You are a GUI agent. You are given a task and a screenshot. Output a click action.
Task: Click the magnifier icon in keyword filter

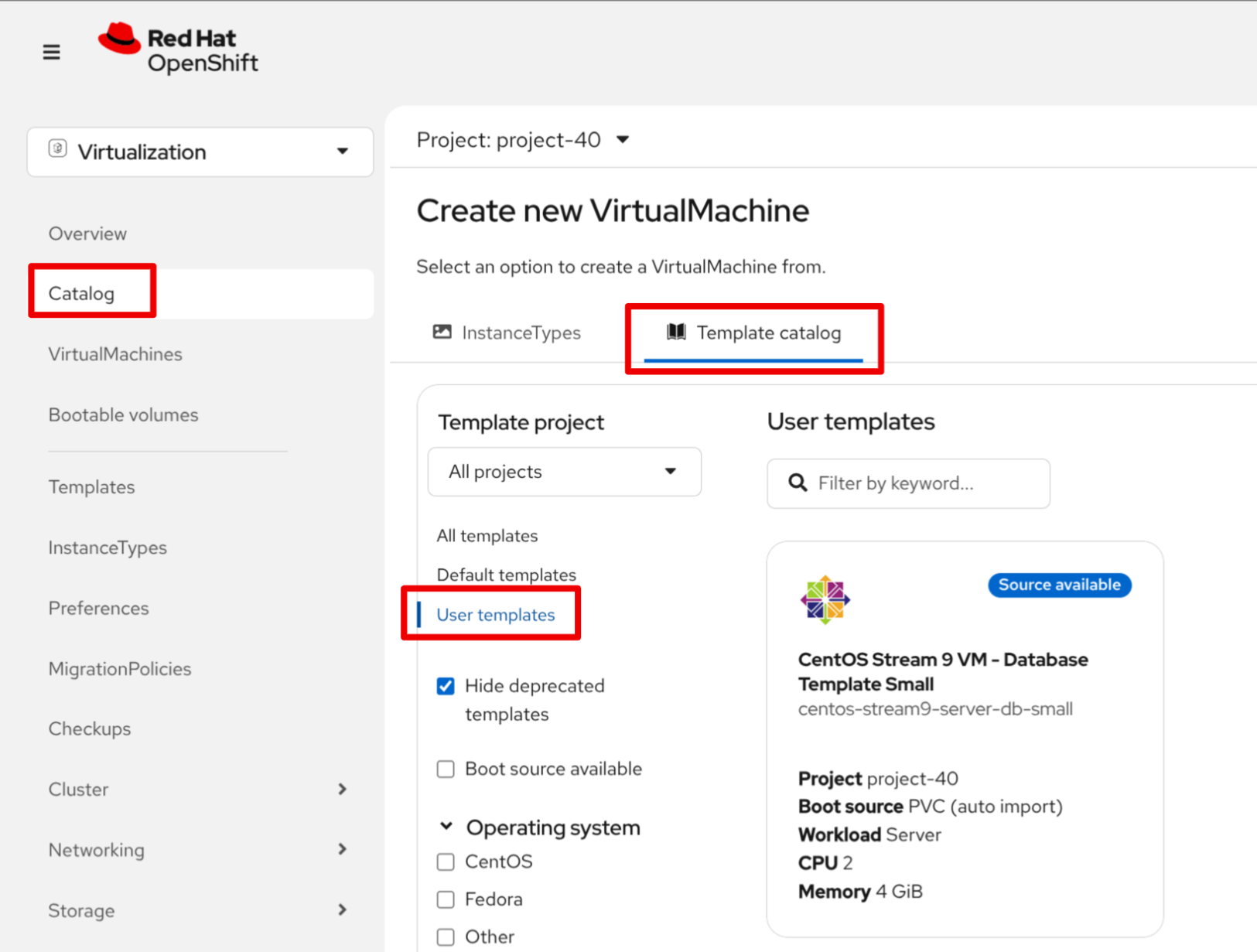797,483
